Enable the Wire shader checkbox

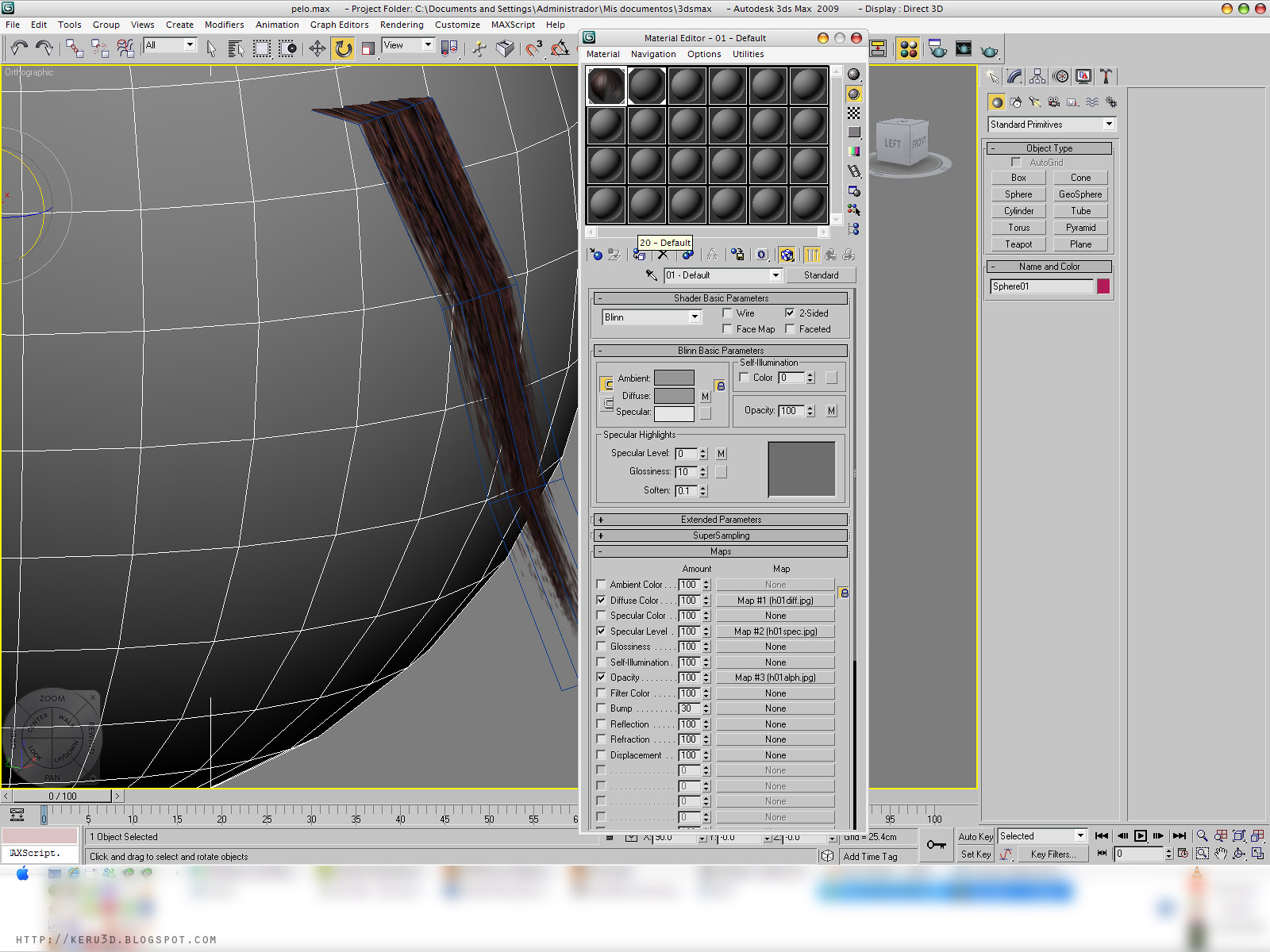tap(727, 313)
